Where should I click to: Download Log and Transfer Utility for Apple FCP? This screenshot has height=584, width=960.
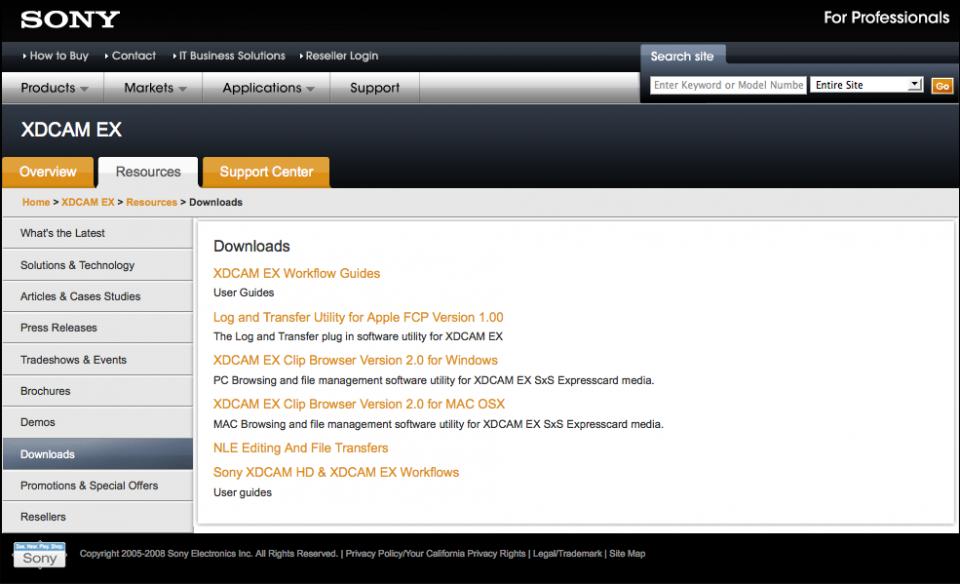(x=358, y=317)
